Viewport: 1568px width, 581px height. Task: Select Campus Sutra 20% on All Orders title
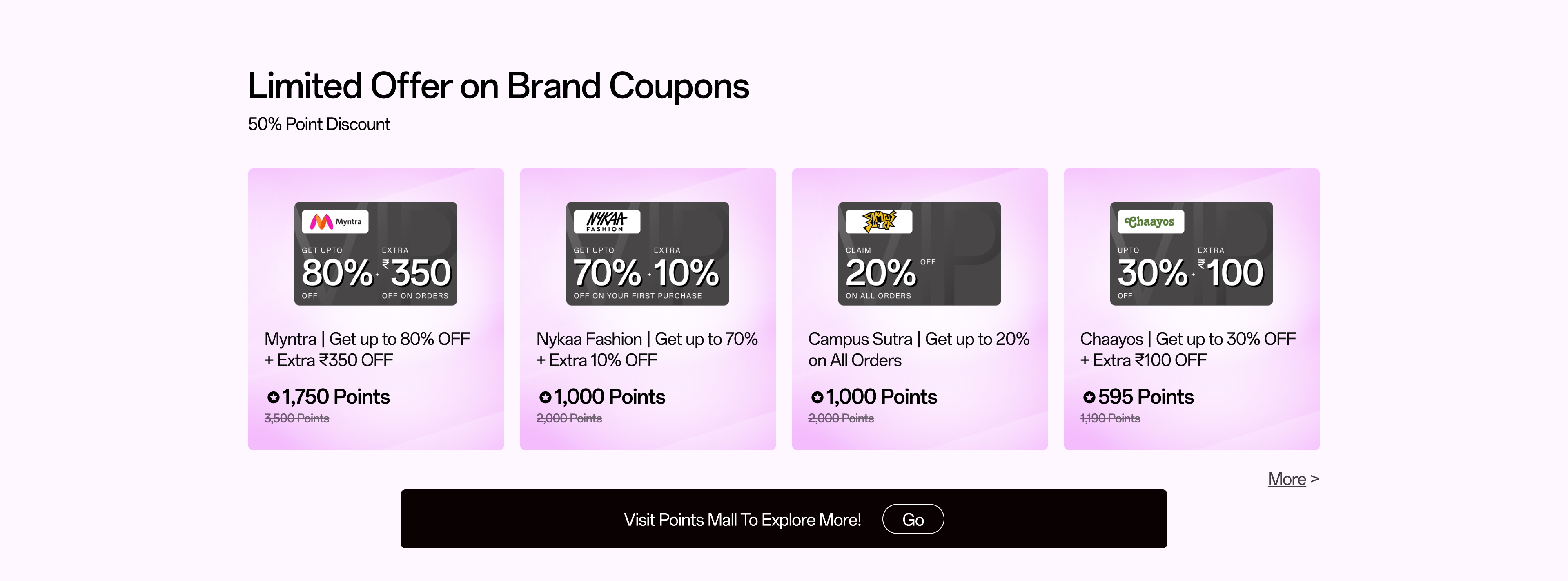click(918, 350)
